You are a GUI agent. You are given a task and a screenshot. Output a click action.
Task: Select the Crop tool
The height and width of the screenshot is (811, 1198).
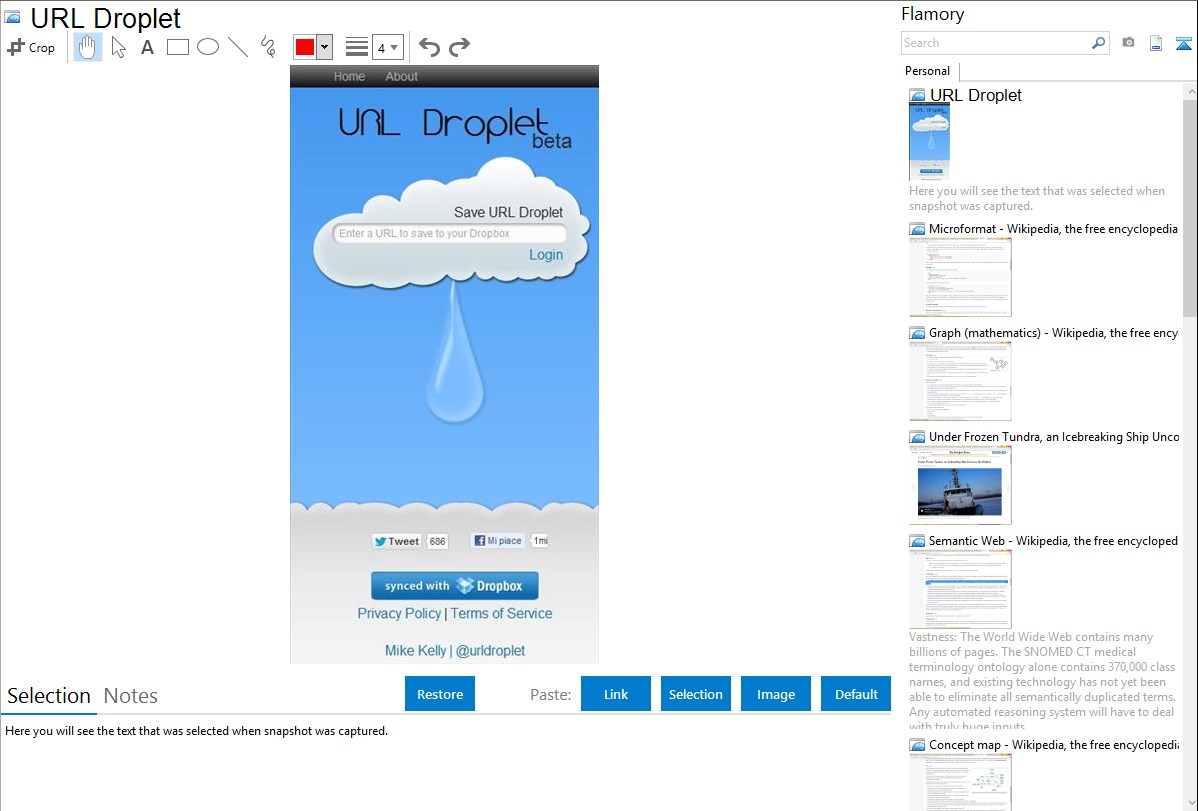point(31,47)
